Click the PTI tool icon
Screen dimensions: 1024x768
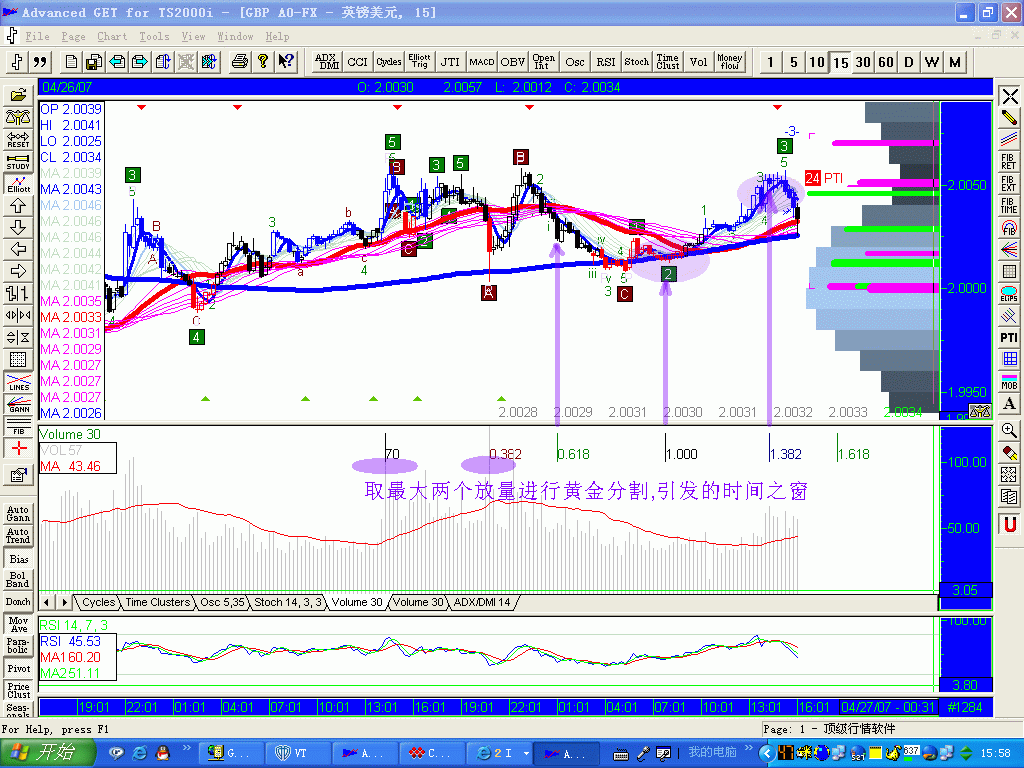point(1009,338)
